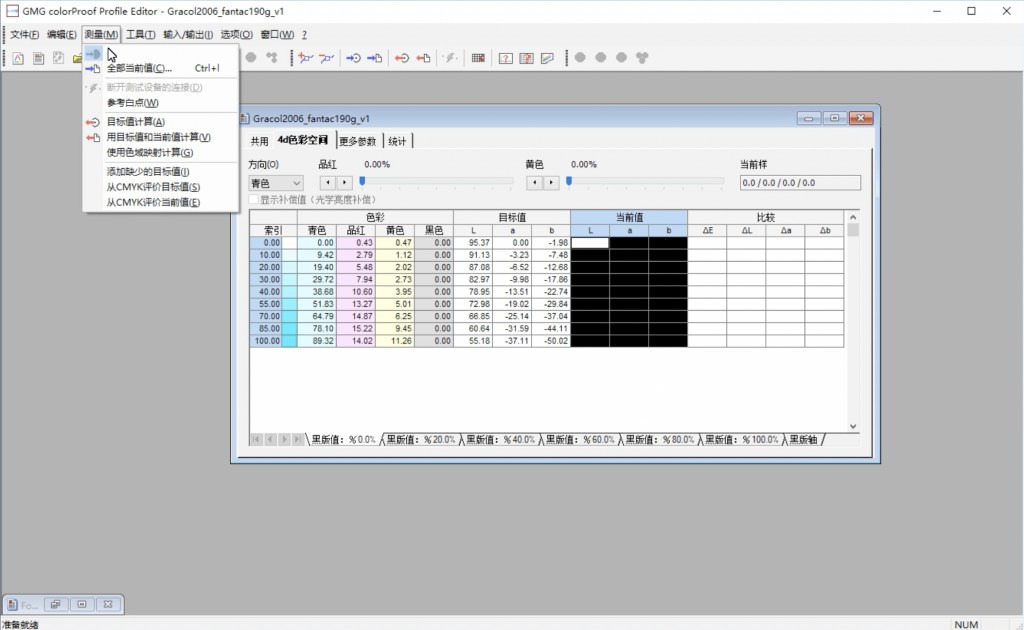Click the question mark help toolbar icon

coord(505,58)
